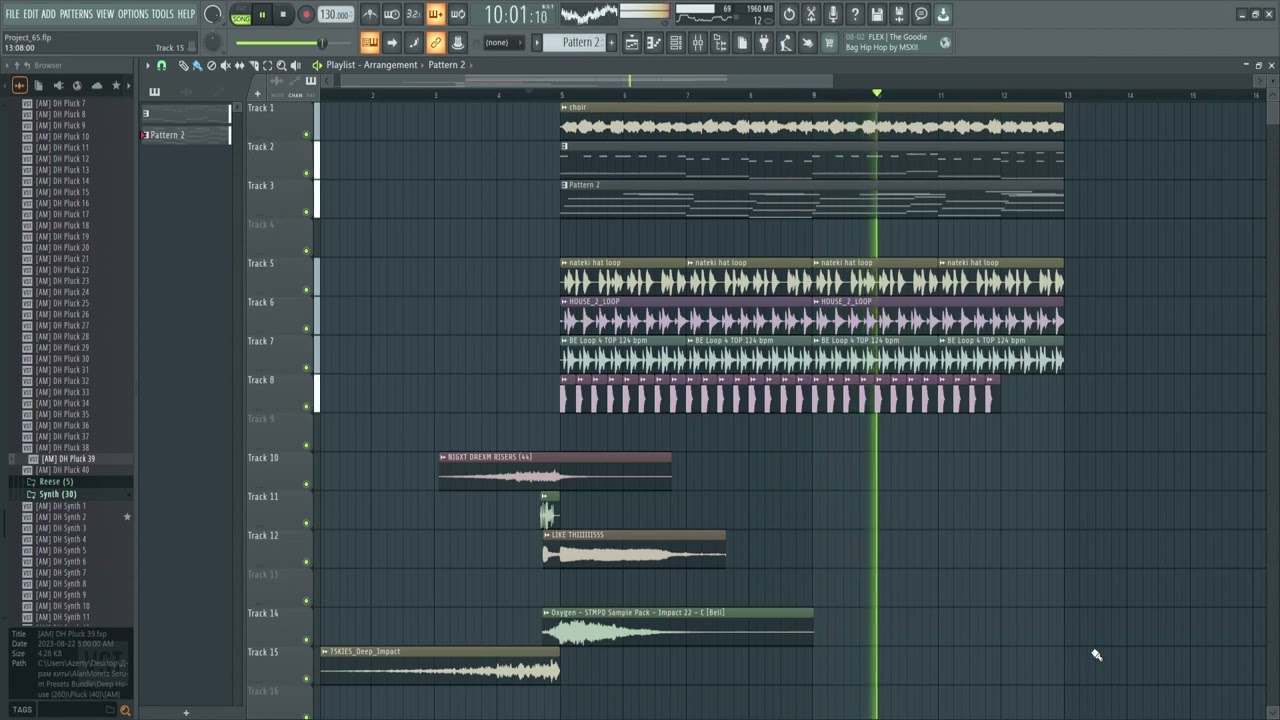Toggle link multi-controller icon
This screenshot has width=1280, height=720.
(436, 42)
